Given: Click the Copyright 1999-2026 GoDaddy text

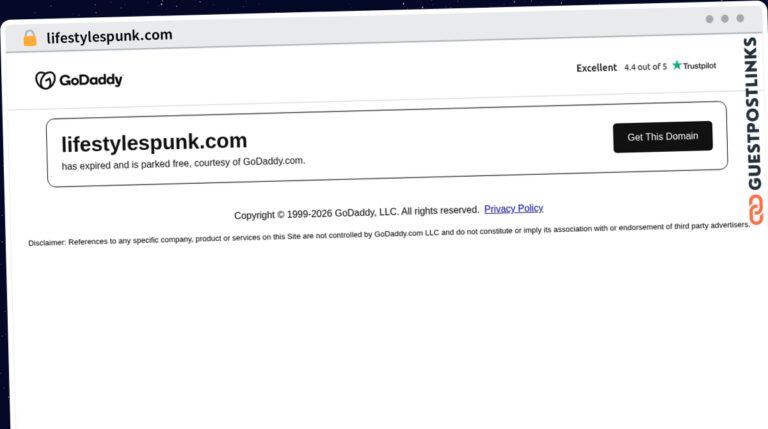Looking at the screenshot, I should [x=357, y=213].
